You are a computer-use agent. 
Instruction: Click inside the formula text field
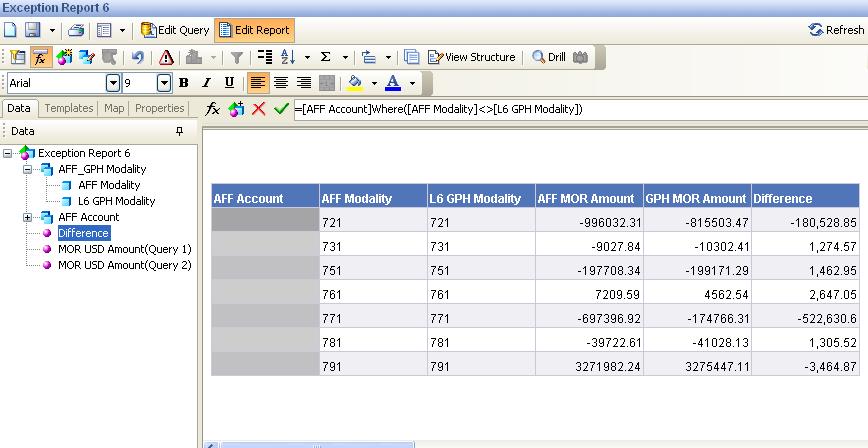tap(581, 110)
